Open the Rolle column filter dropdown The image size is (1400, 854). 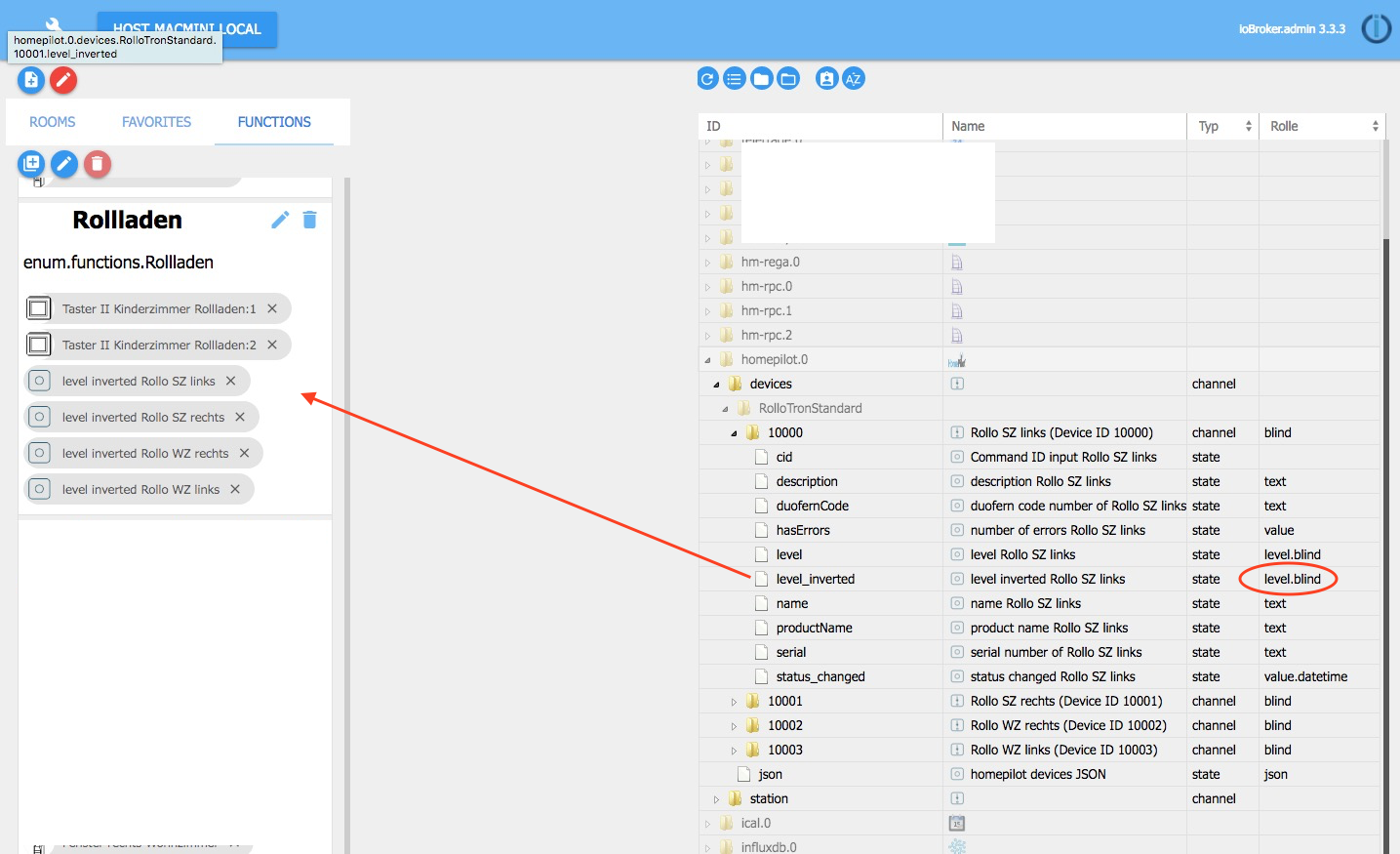(x=1375, y=126)
